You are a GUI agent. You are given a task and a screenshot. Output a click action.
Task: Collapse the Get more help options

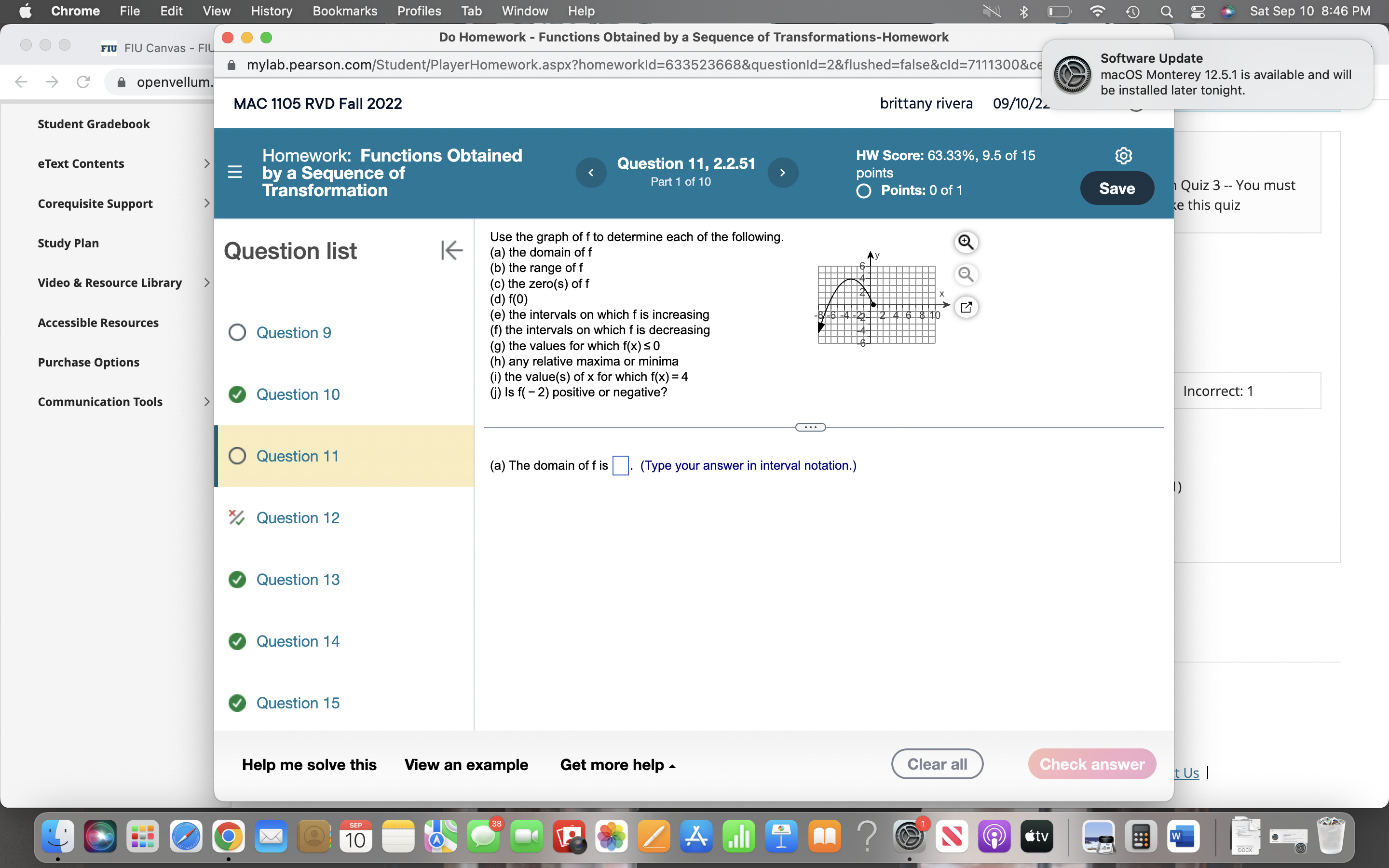pyautogui.click(x=617, y=765)
